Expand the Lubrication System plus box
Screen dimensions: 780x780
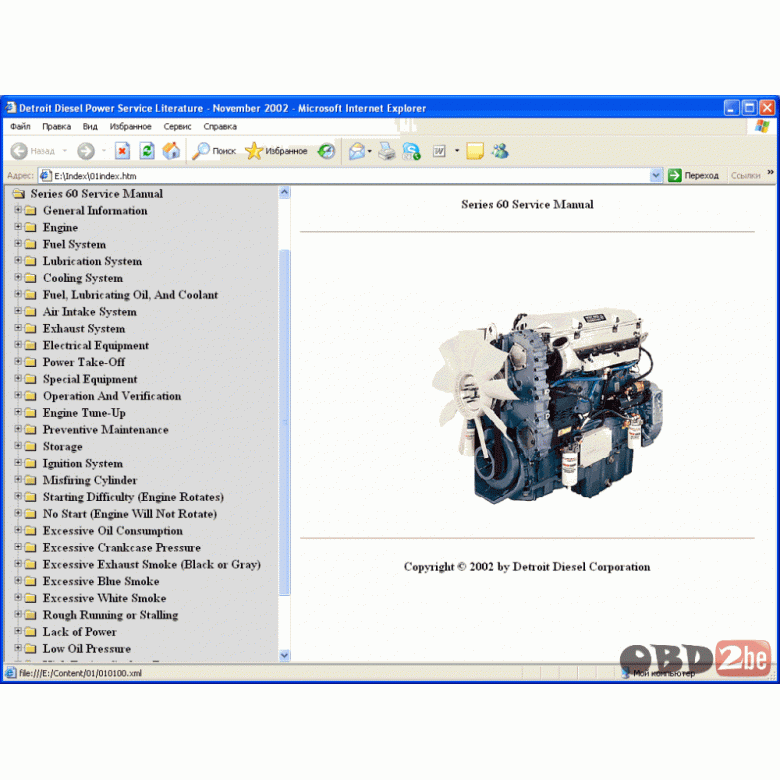click(x=18, y=261)
